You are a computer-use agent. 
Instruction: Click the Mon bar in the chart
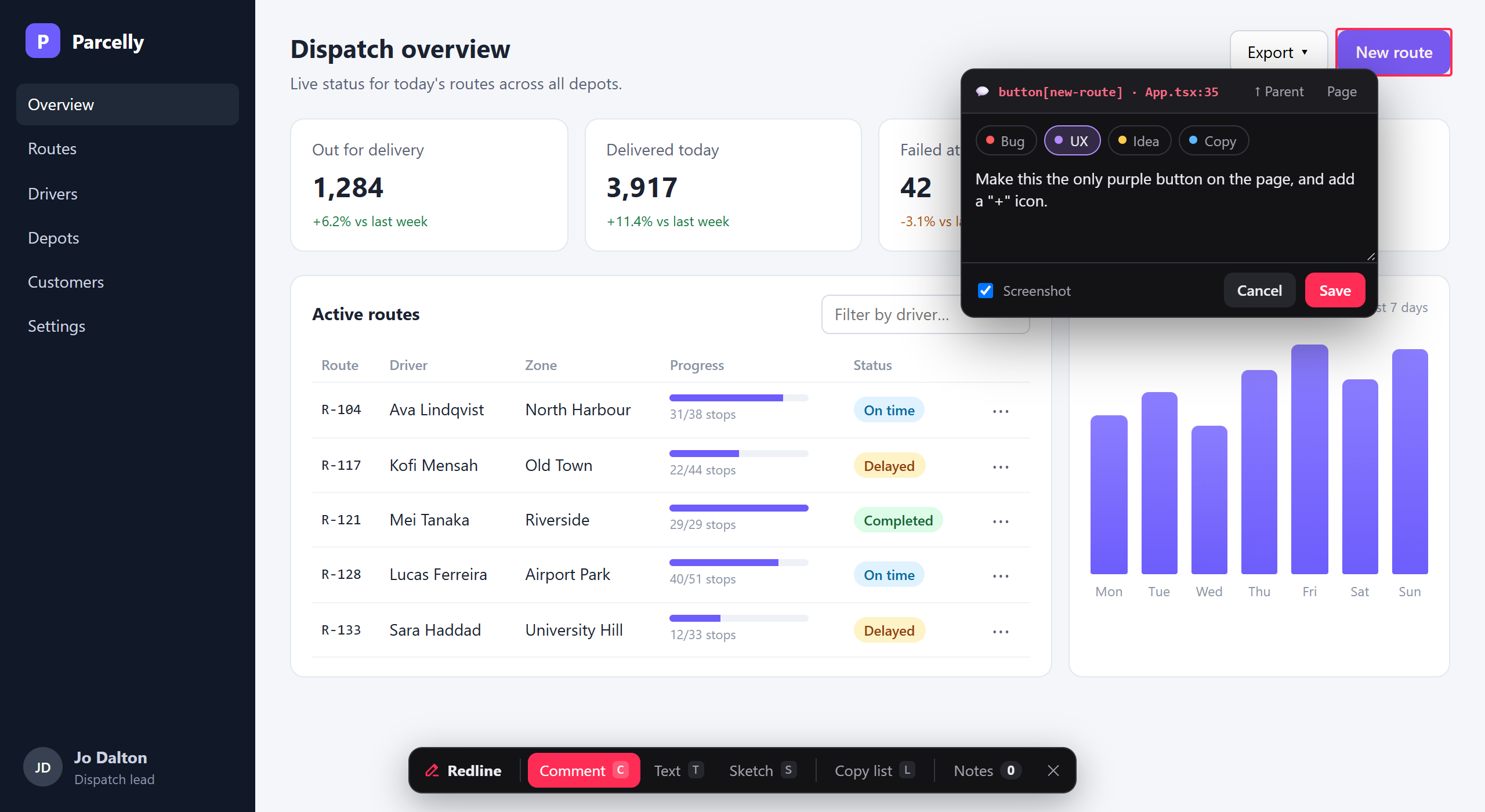pos(1109,495)
